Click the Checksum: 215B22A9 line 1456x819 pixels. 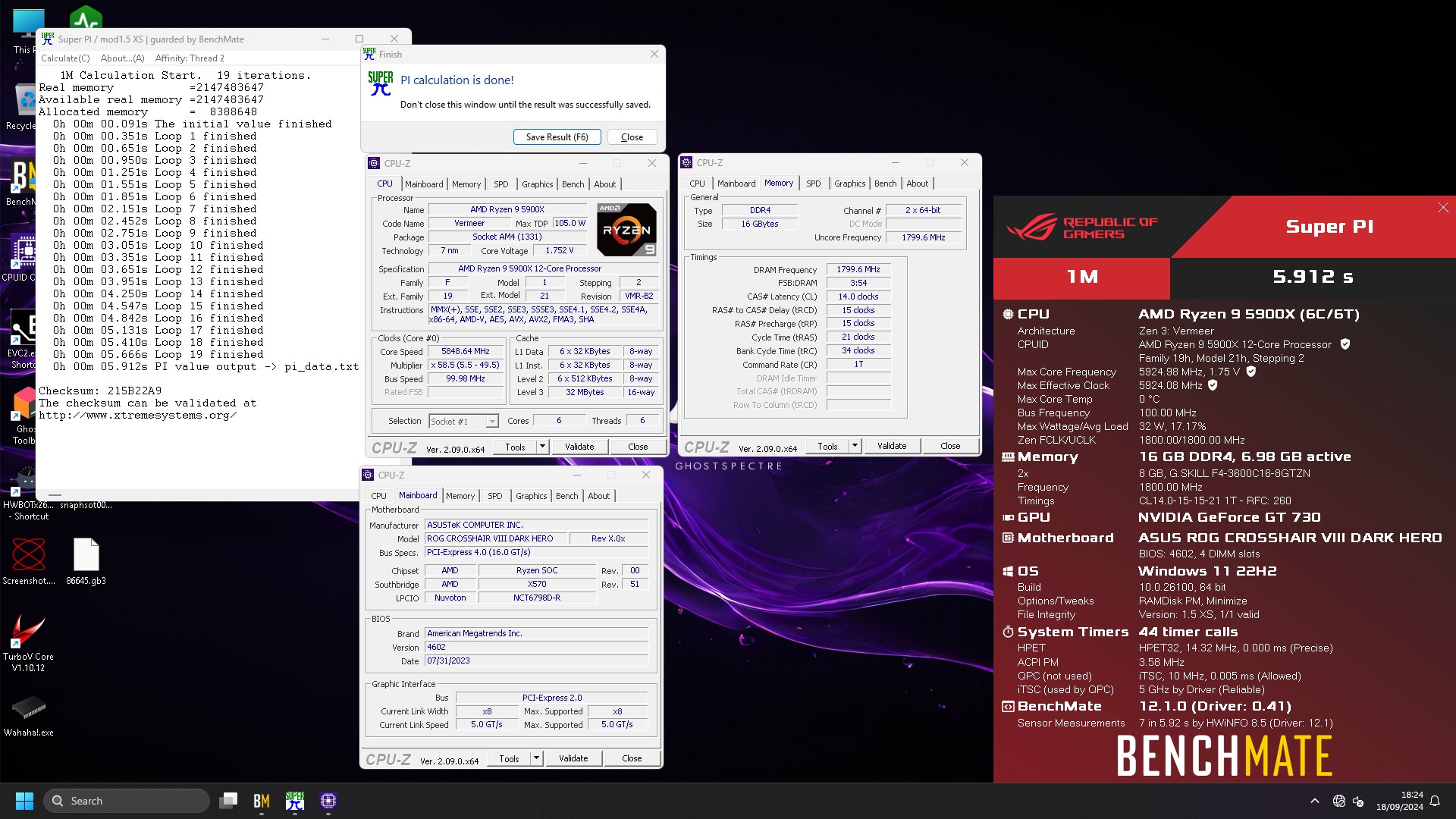[x=100, y=391]
